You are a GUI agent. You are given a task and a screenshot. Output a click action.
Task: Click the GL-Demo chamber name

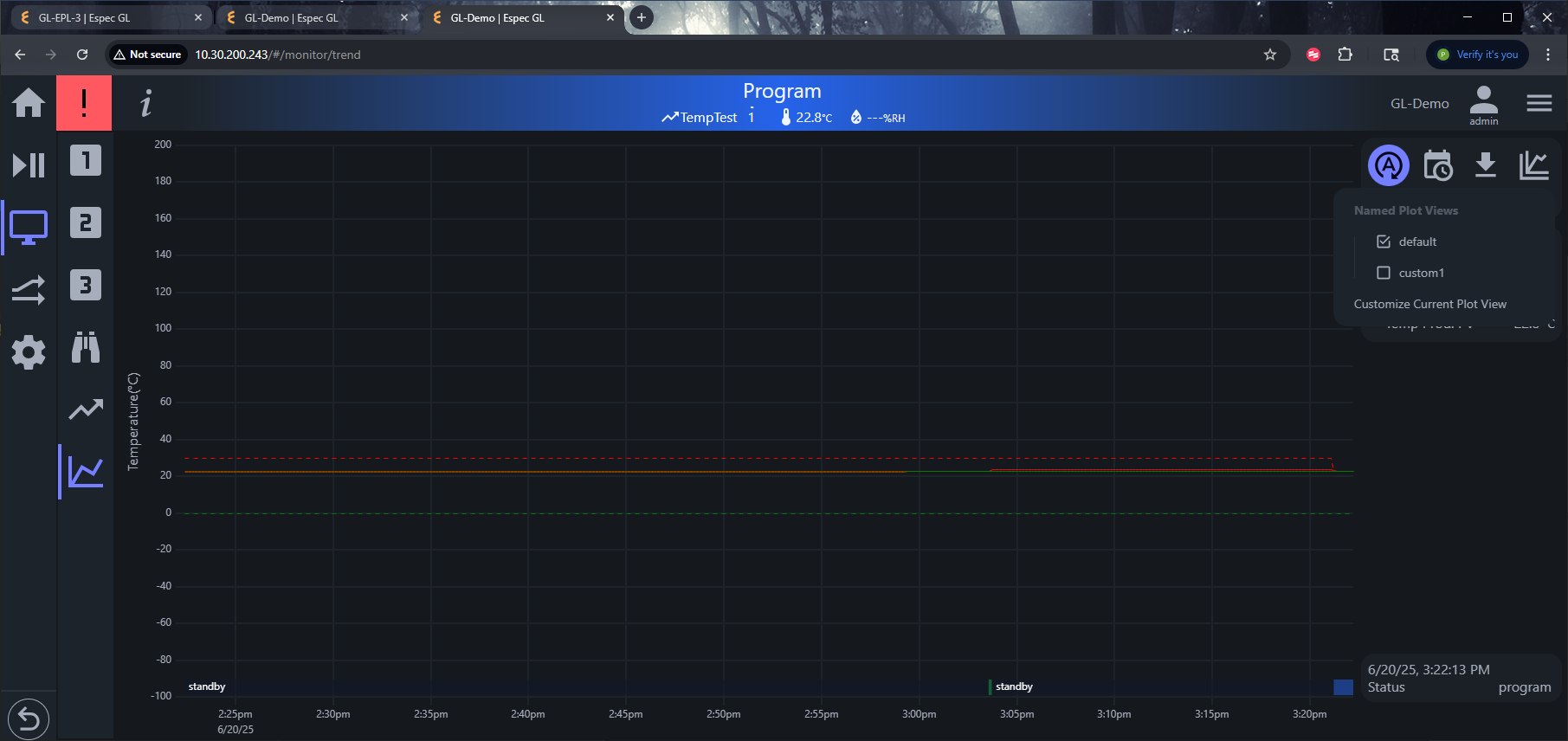pyautogui.click(x=1419, y=103)
